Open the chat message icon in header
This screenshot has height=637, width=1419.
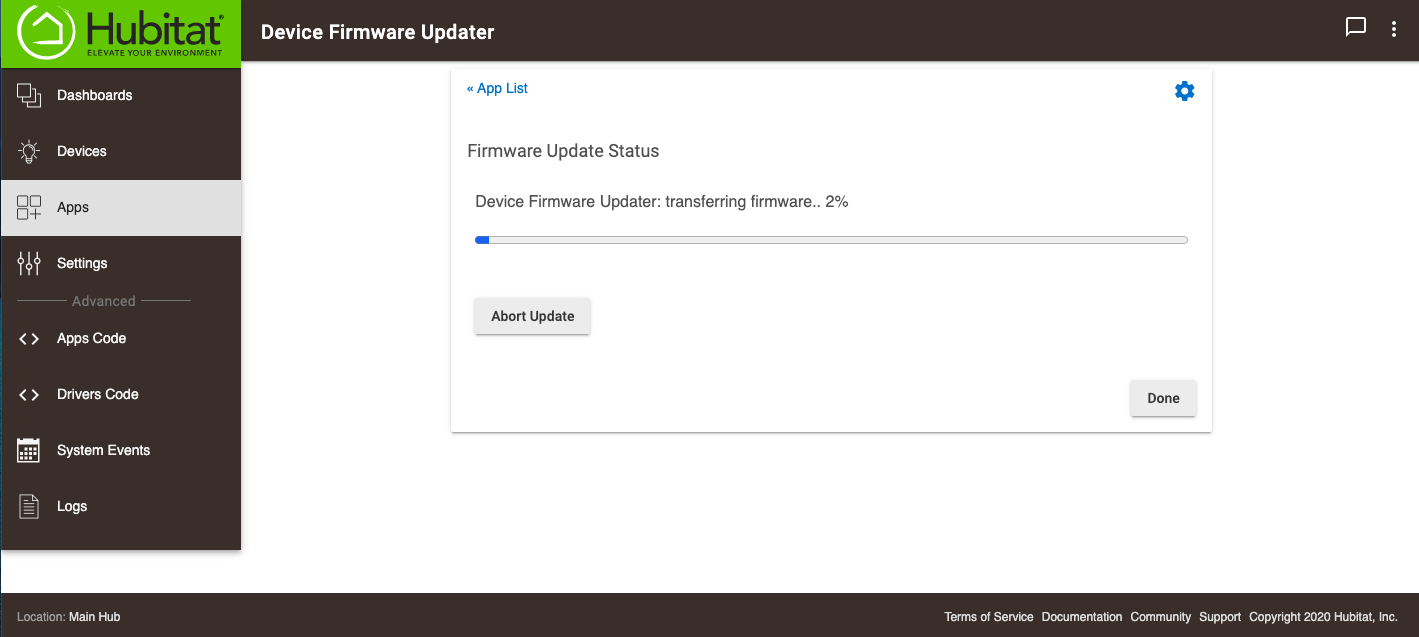tap(1356, 27)
